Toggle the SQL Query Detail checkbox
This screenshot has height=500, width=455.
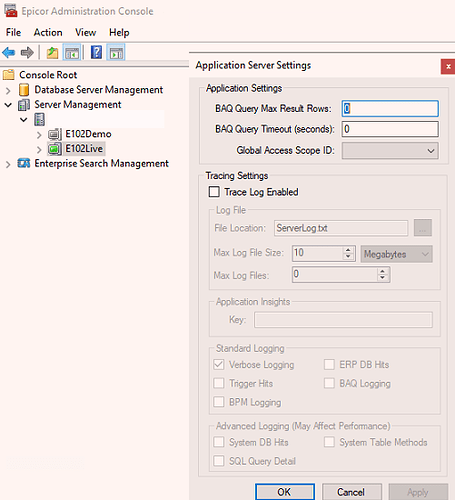[219, 461]
